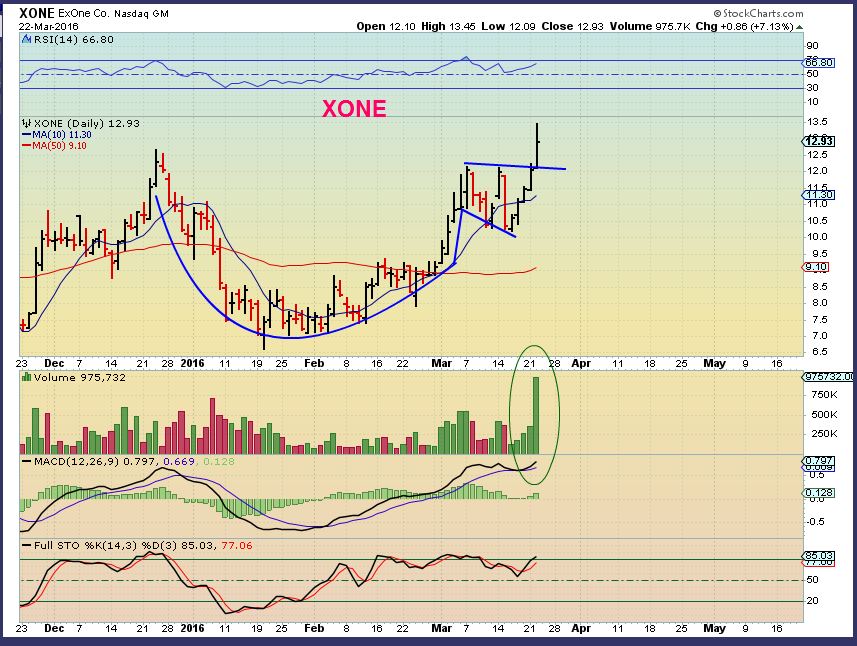857x646 pixels.
Task: Click the 975732.00 volume tag on right axis
Action: tap(829, 377)
